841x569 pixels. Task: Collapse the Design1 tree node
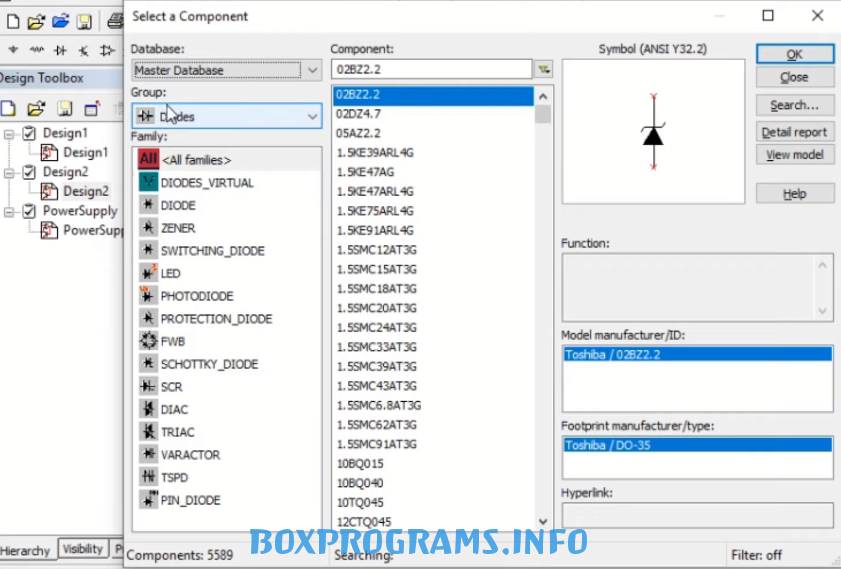tap(9, 133)
